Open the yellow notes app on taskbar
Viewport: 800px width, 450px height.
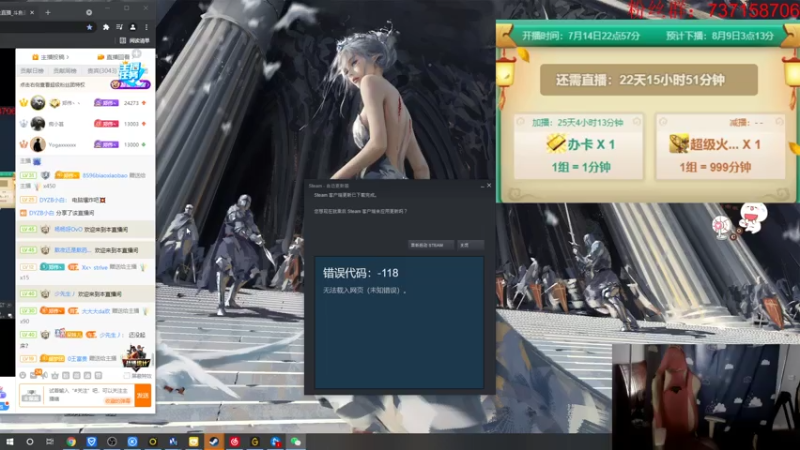[x=193, y=441]
